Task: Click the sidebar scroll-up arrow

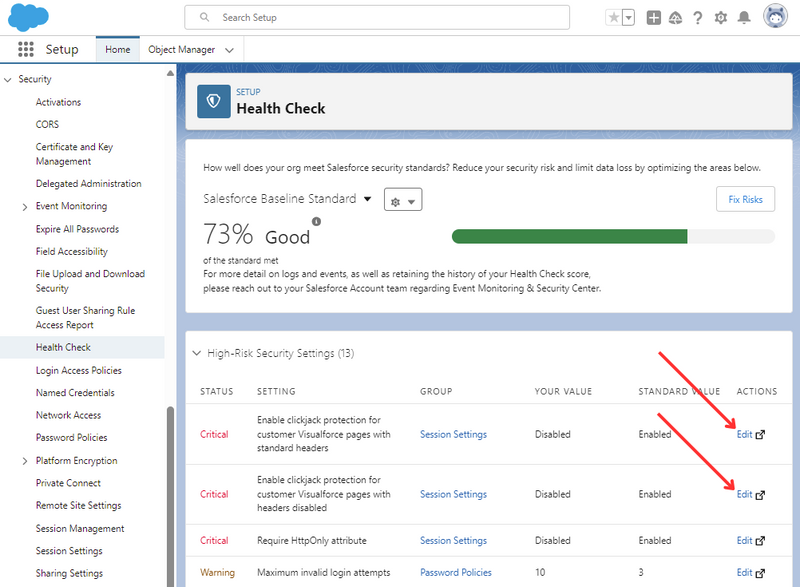Action: [170, 74]
